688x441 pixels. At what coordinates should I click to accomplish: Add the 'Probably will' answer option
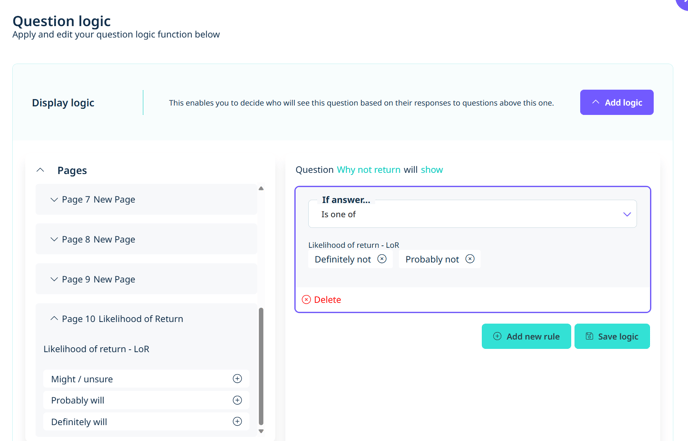pyautogui.click(x=237, y=400)
